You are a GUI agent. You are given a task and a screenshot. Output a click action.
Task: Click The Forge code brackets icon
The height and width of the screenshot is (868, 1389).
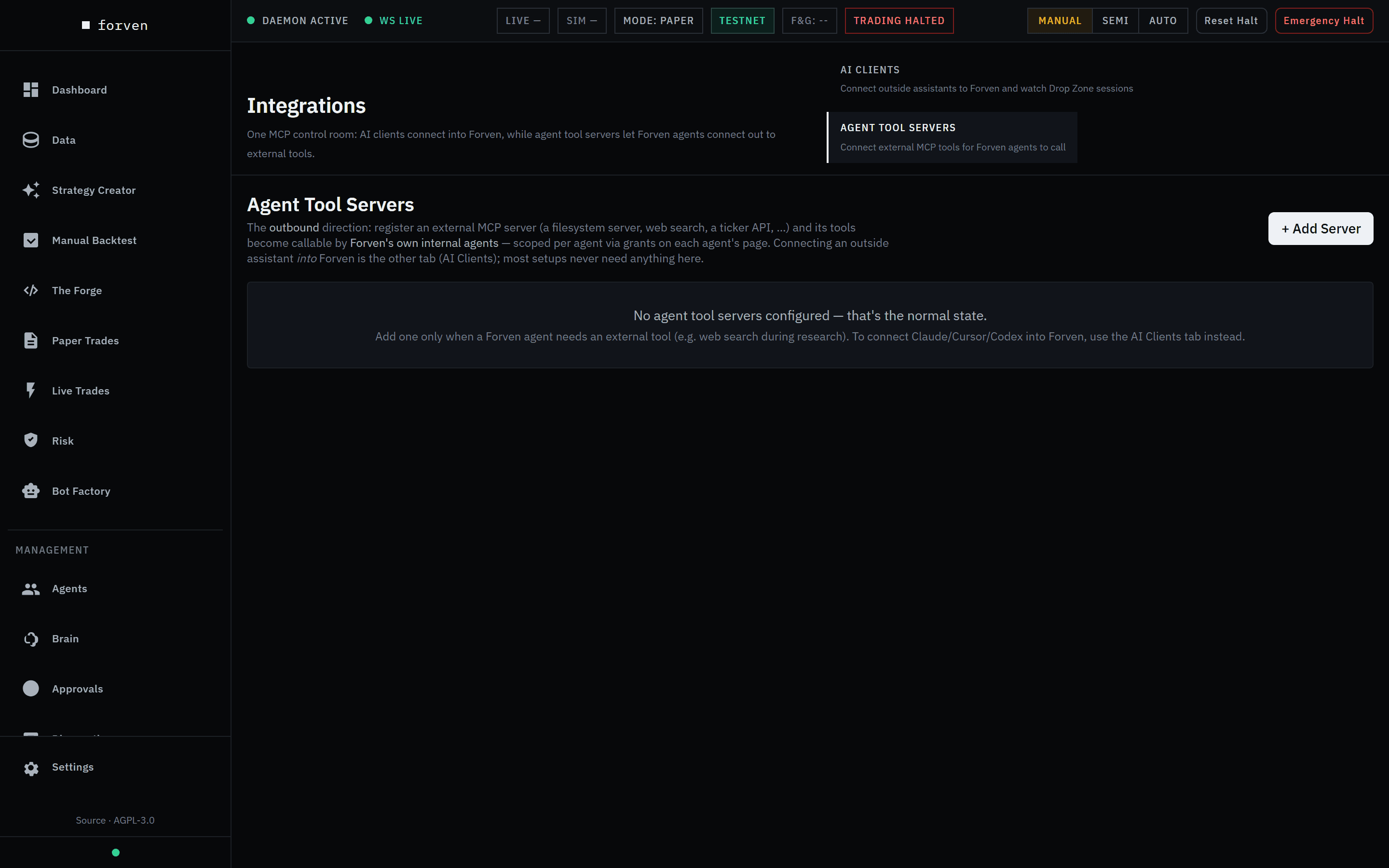point(31,290)
